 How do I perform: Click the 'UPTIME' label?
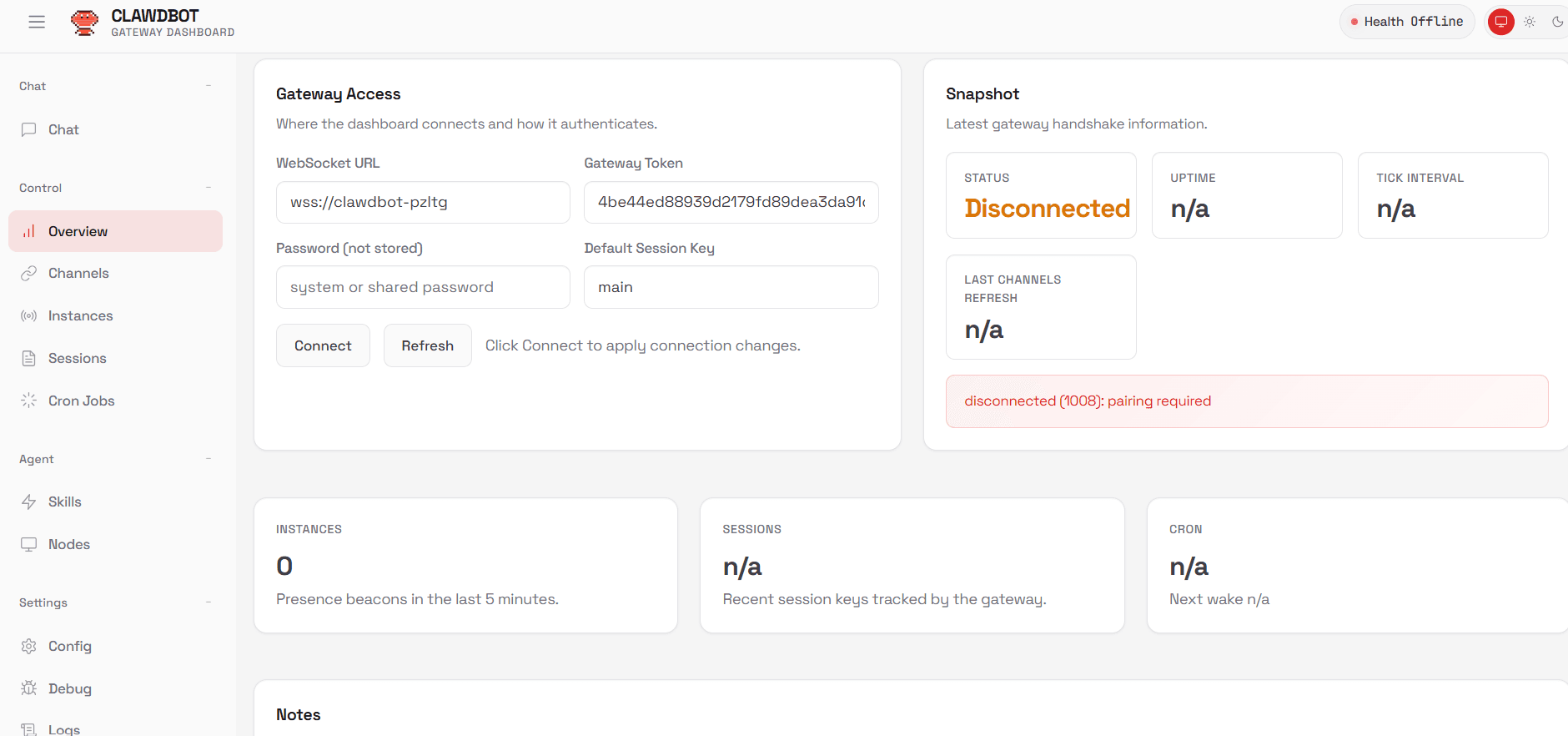tap(1193, 178)
